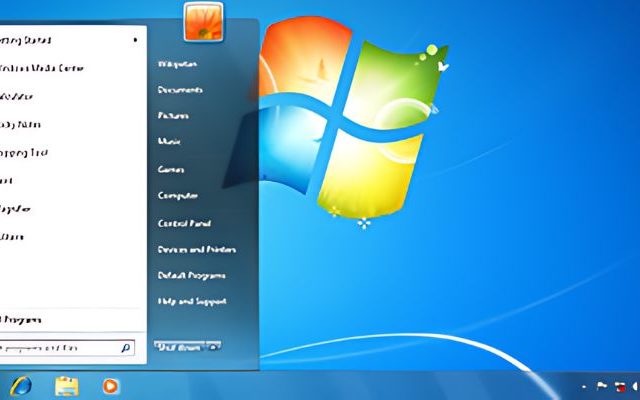
Task: Open the network tray icon with red X
Action: click(x=620, y=386)
